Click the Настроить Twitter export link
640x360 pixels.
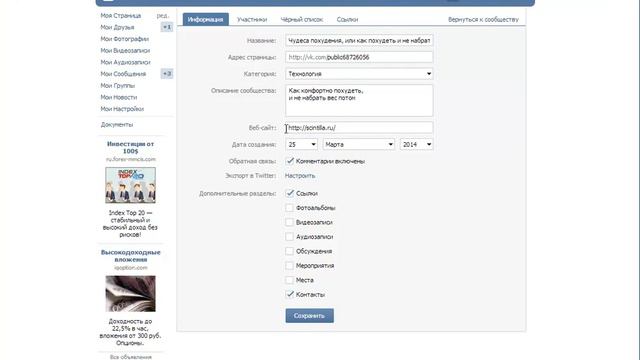(300, 176)
